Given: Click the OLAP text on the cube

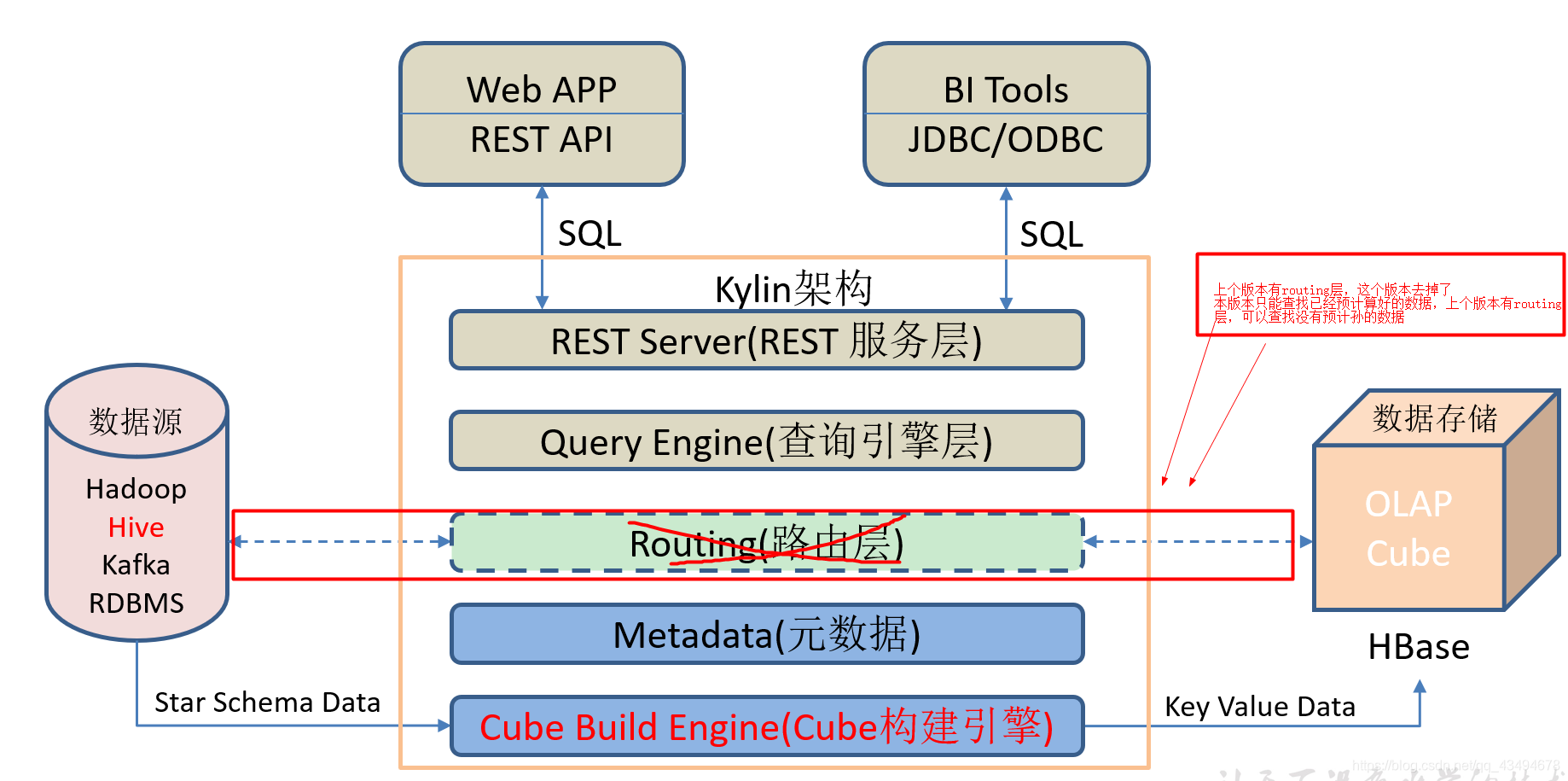Looking at the screenshot, I should click(1408, 504).
